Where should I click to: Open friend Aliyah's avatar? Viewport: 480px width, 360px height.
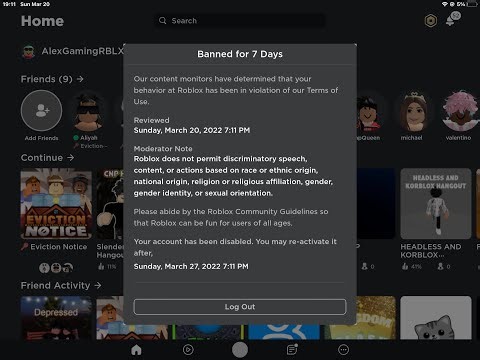coord(88,112)
